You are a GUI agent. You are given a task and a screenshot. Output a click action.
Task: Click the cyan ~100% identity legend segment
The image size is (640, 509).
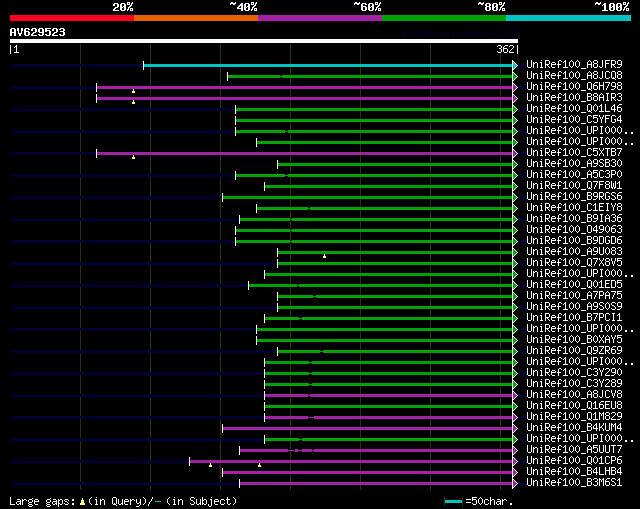coord(569,18)
